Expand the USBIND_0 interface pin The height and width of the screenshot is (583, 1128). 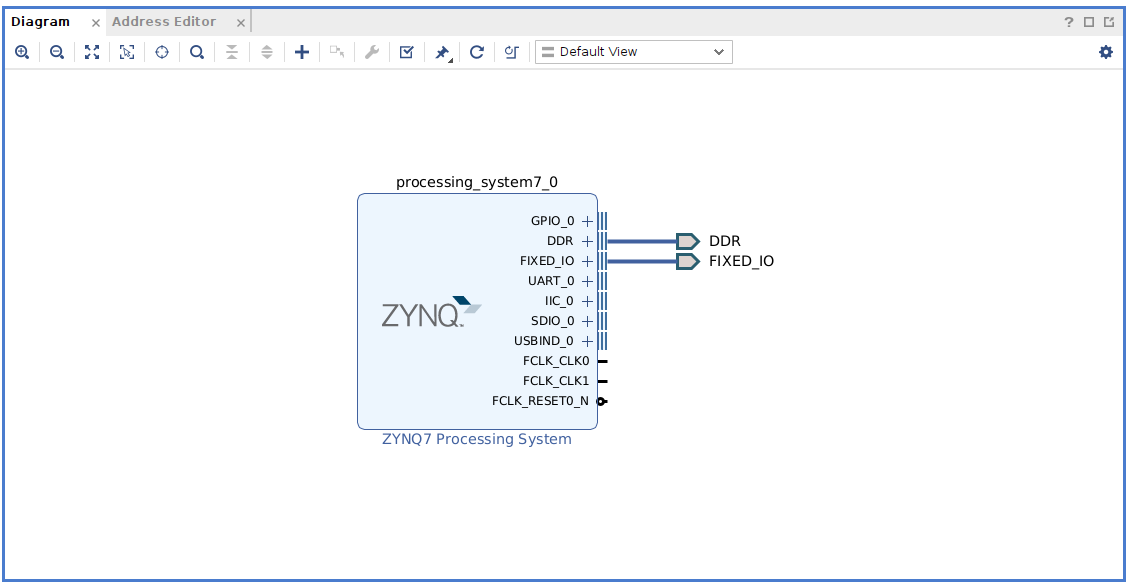pos(587,341)
